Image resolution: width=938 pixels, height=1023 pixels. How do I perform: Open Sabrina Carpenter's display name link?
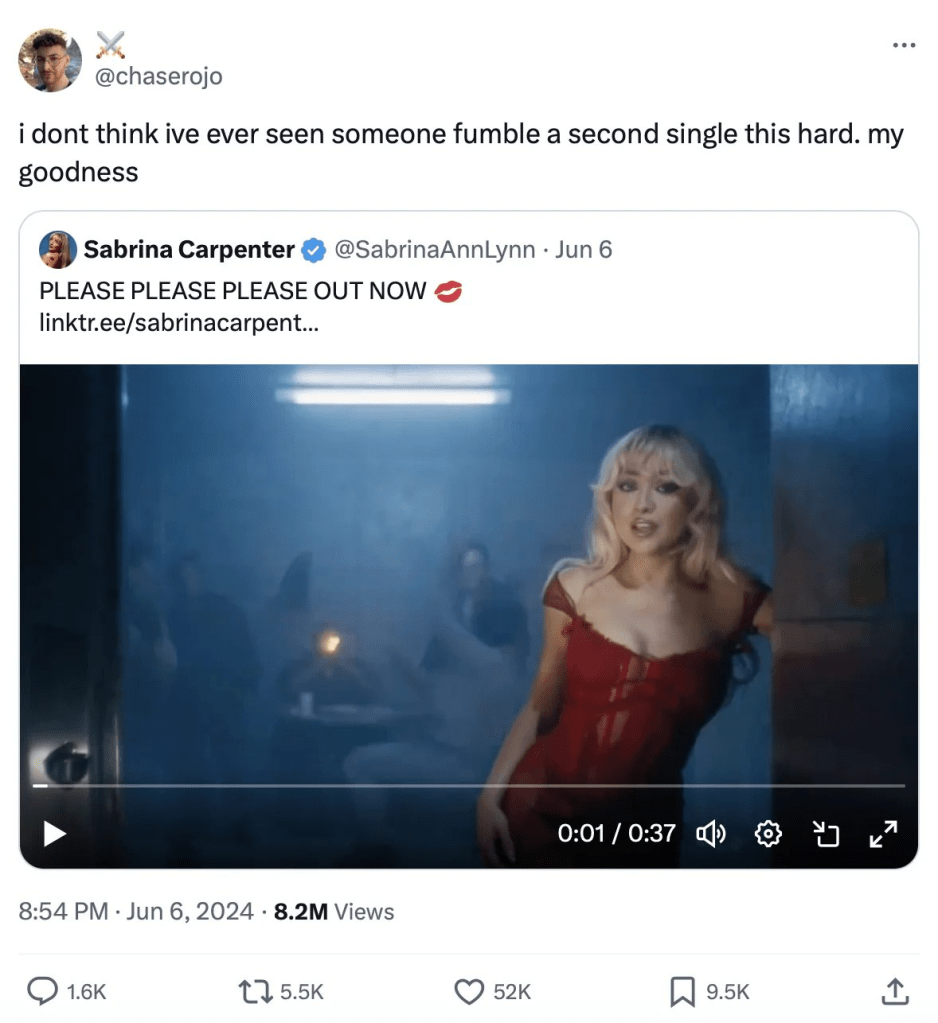[189, 249]
